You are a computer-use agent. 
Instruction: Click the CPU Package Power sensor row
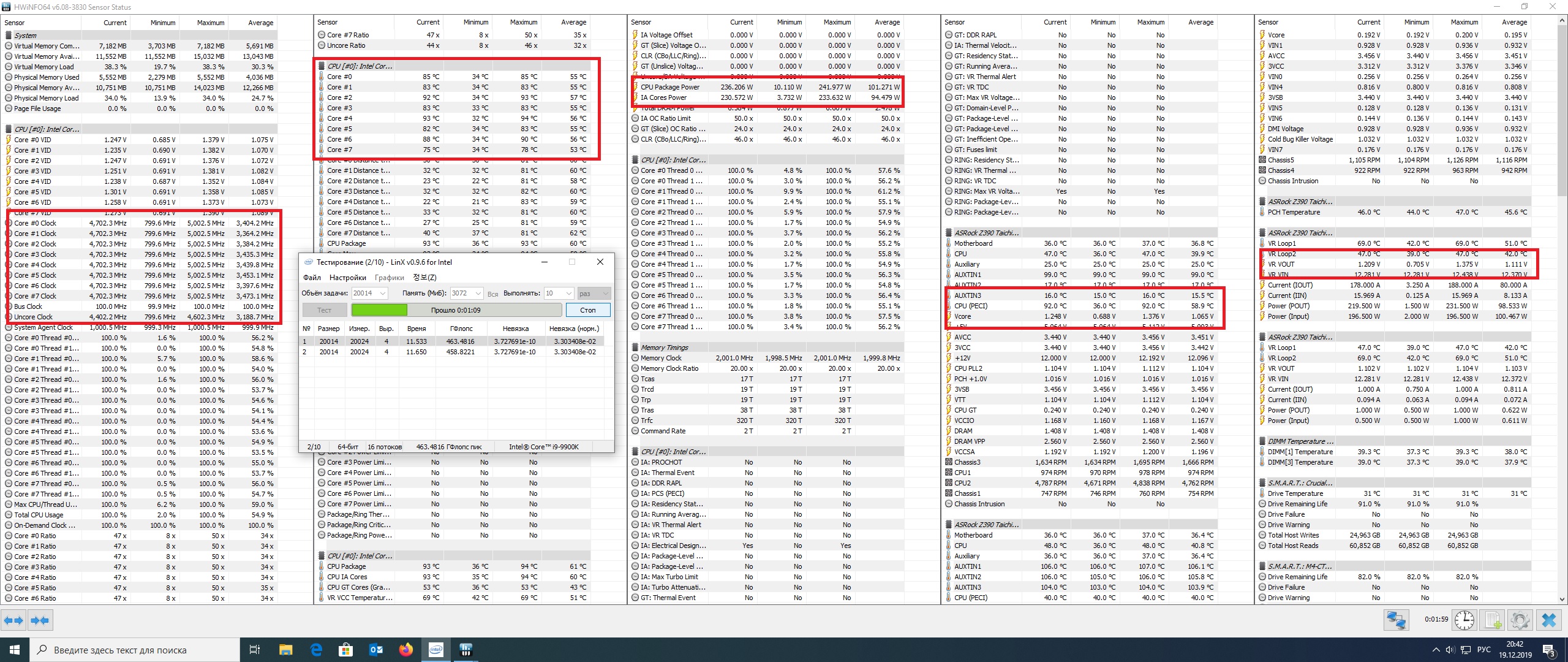coord(670,87)
